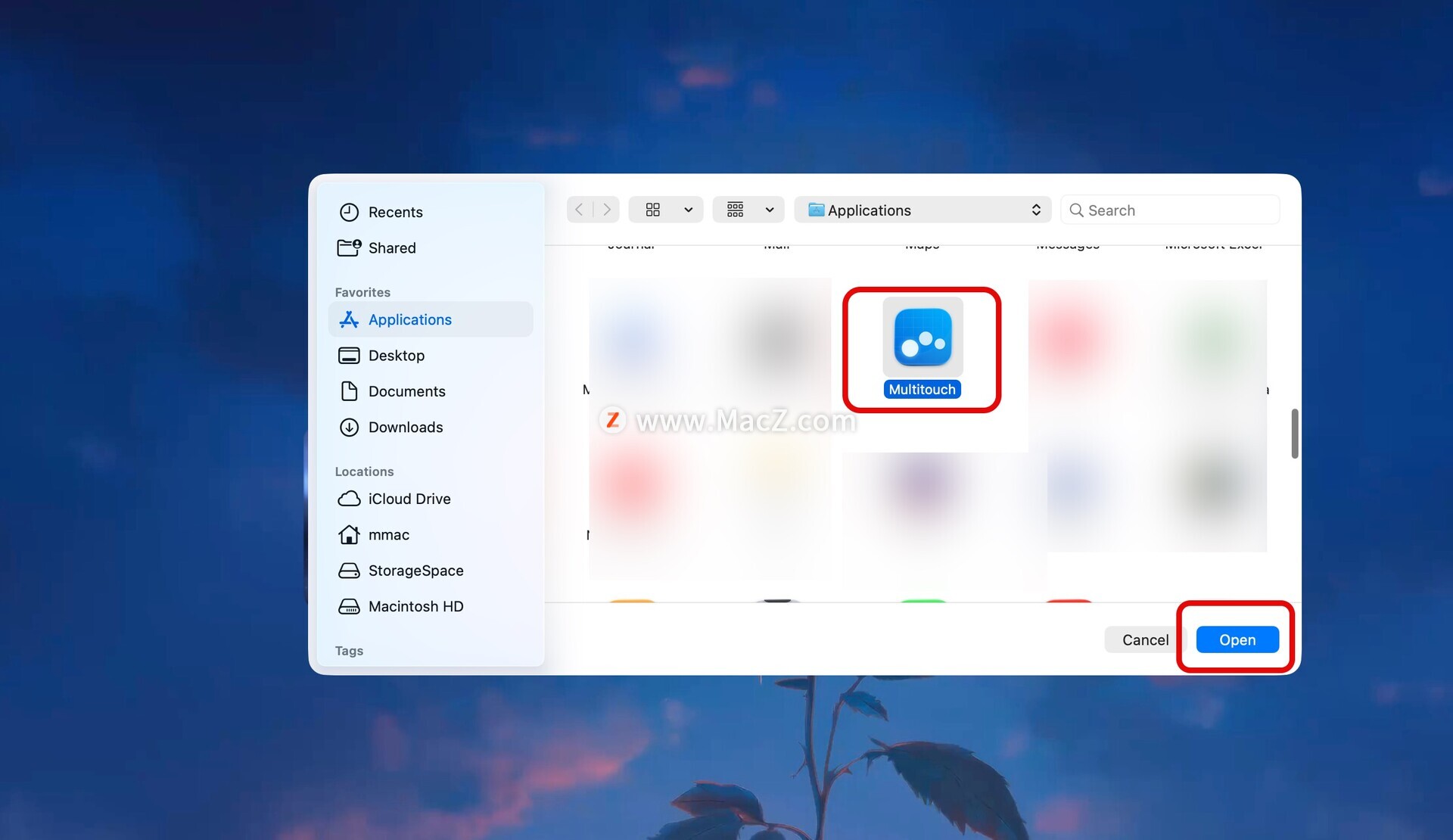Open the view mode dropdown arrow
This screenshot has height=840, width=1453.
(689, 210)
